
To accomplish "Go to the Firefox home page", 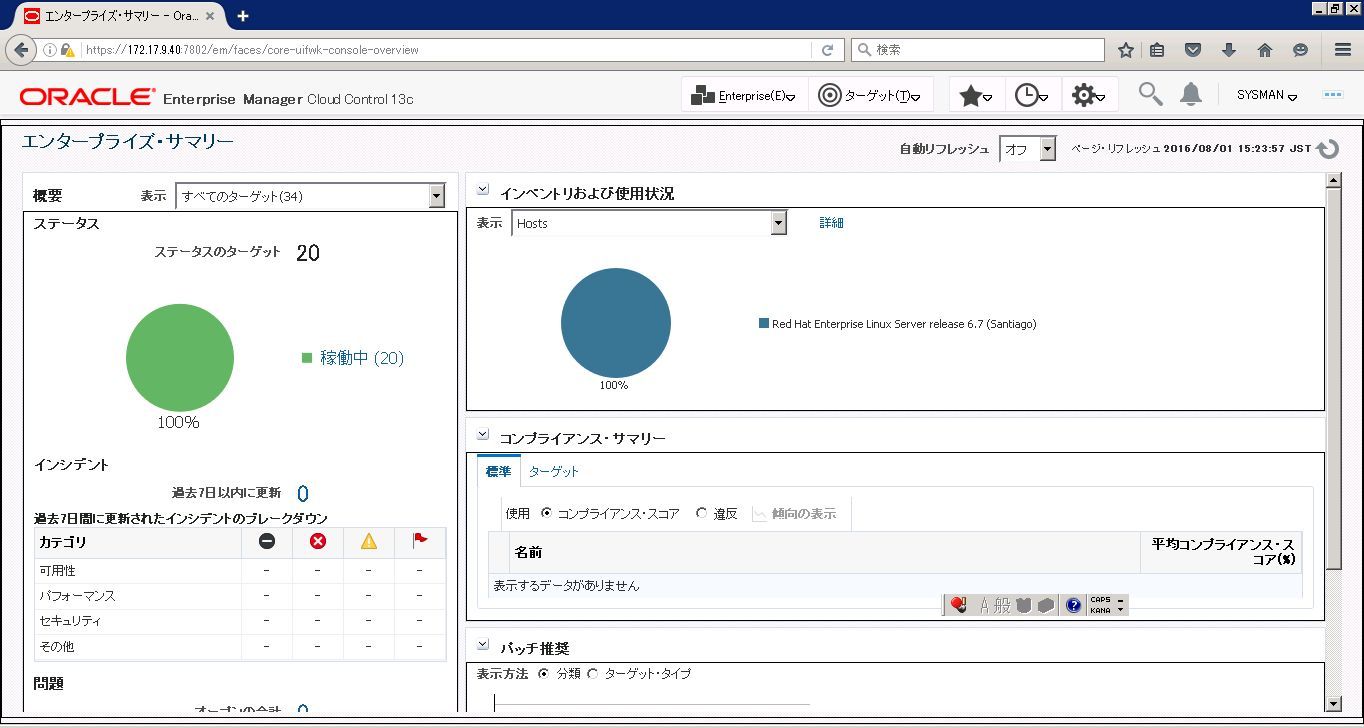I will click(1265, 50).
